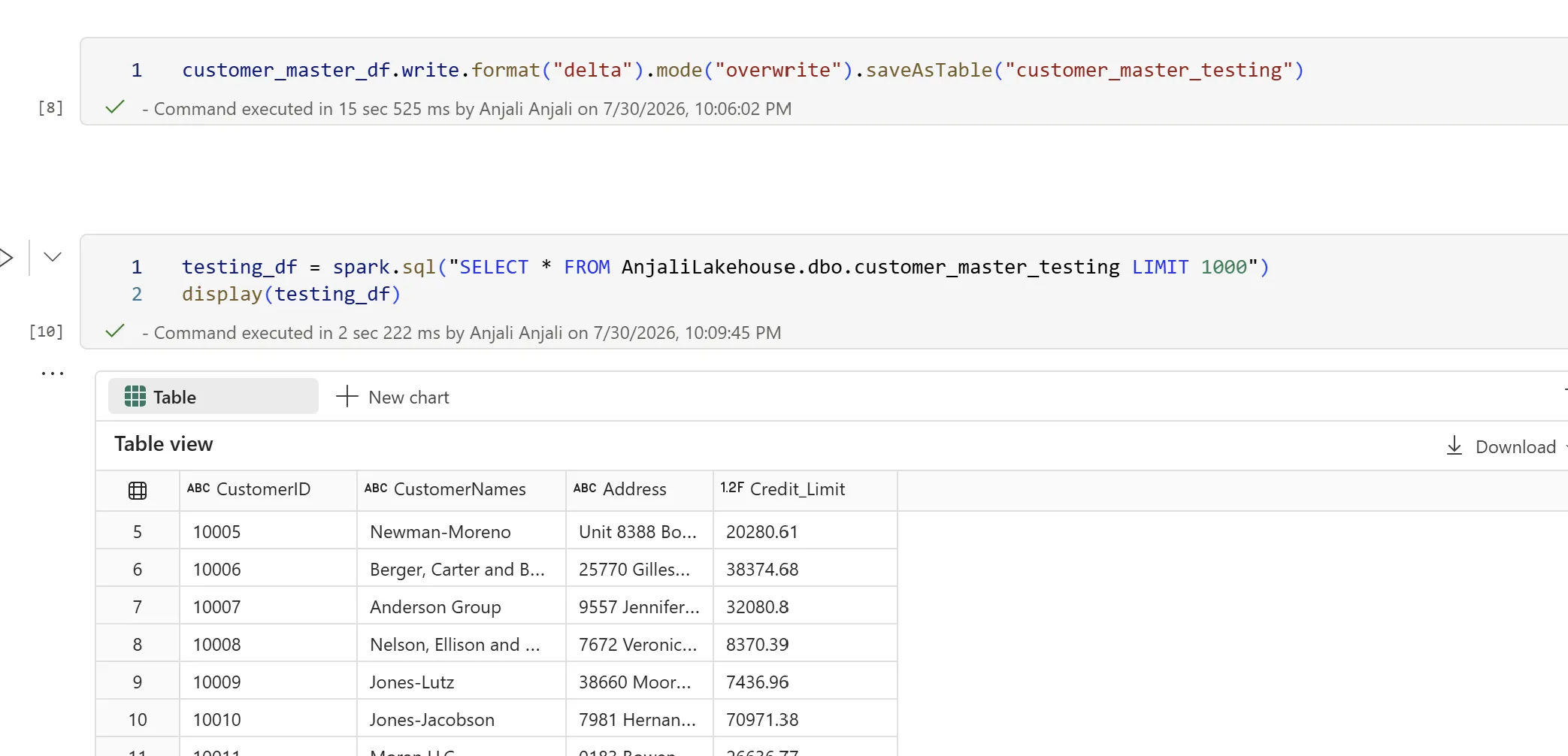1568x756 pixels.
Task: Open the cell's more options ellipsis
Action: pyautogui.click(x=53, y=373)
